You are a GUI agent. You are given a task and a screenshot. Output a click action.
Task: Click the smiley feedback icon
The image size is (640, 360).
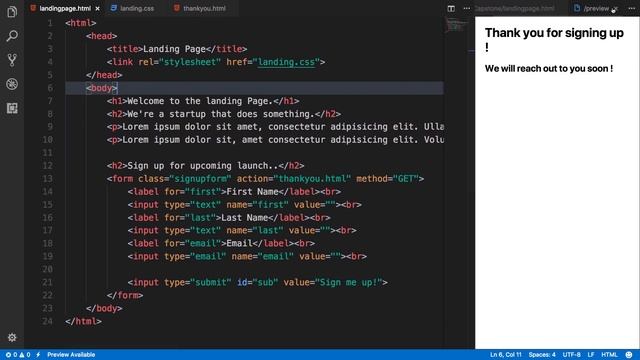(629, 355)
